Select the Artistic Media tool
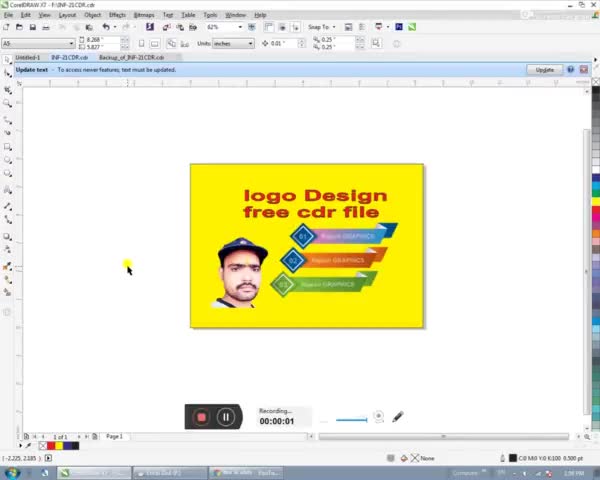600x480 pixels. pos(7,133)
